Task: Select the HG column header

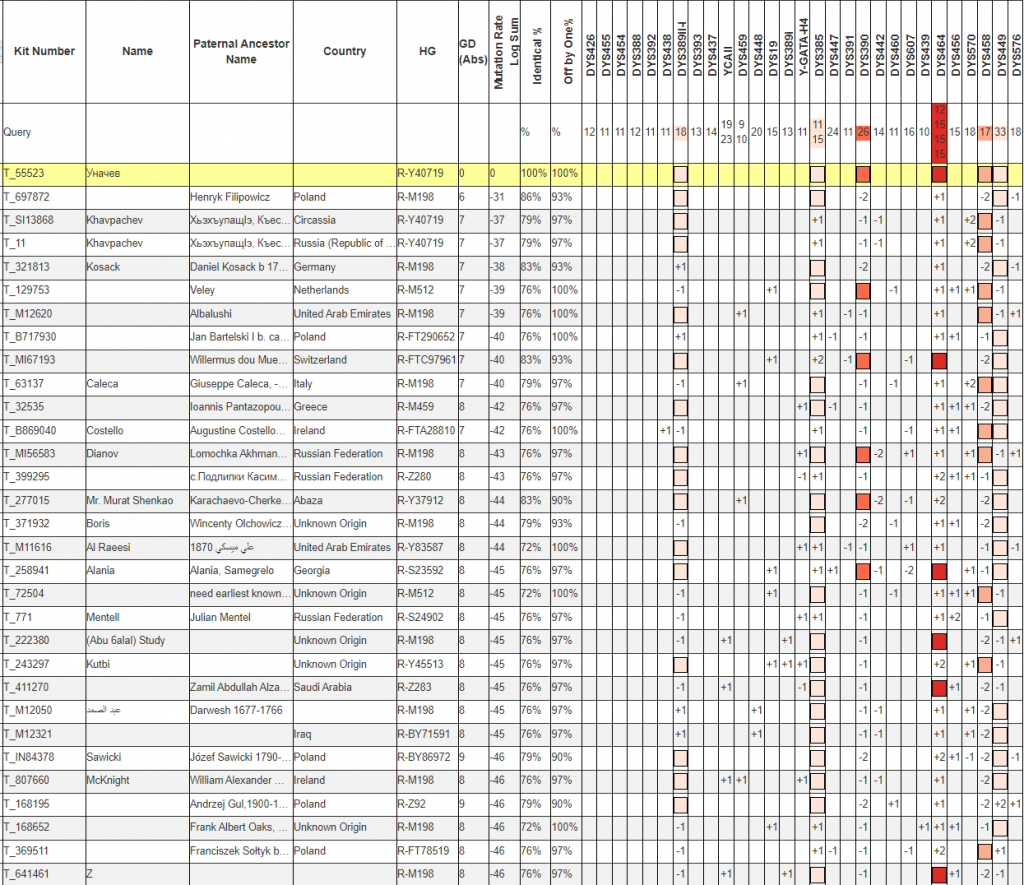Action: point(427,51)
